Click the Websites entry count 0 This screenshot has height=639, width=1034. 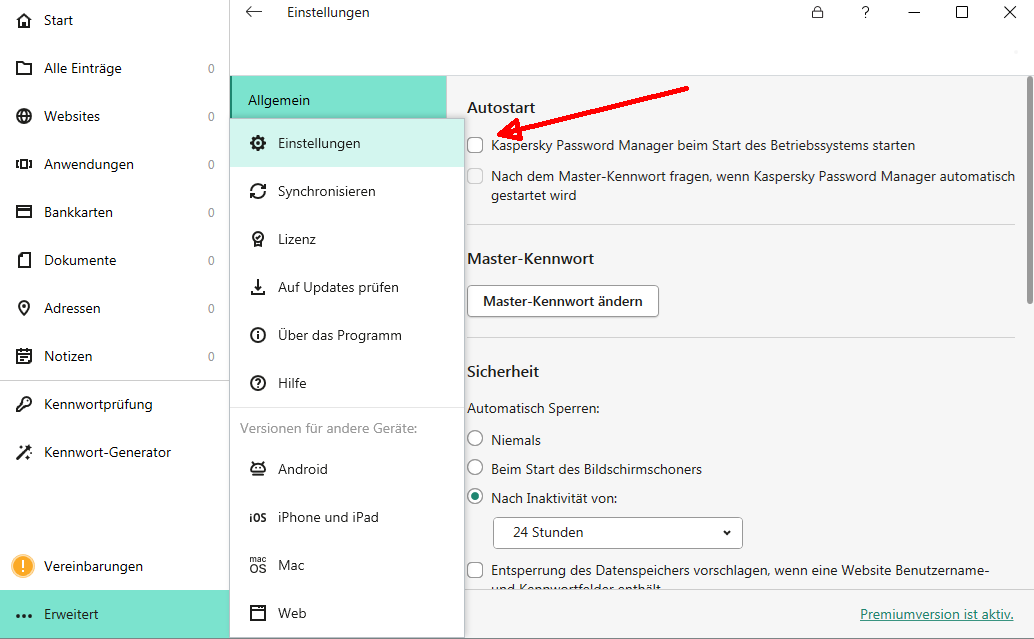point(211,117)
